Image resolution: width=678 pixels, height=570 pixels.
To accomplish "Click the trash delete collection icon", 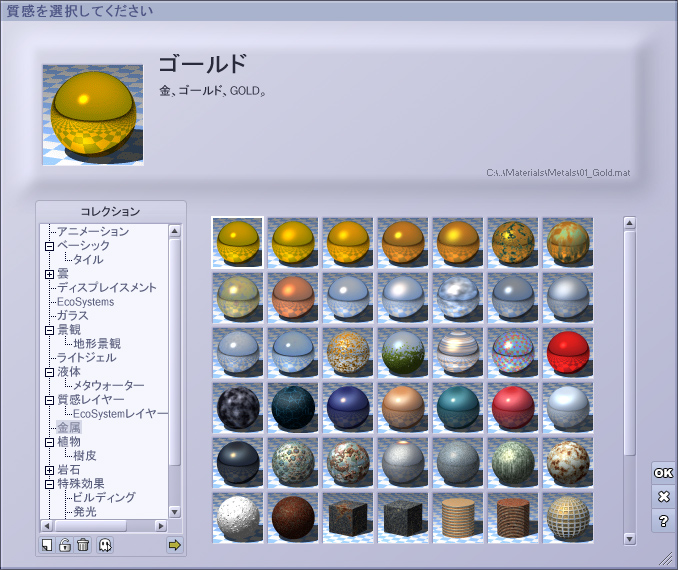I will 83,545.
